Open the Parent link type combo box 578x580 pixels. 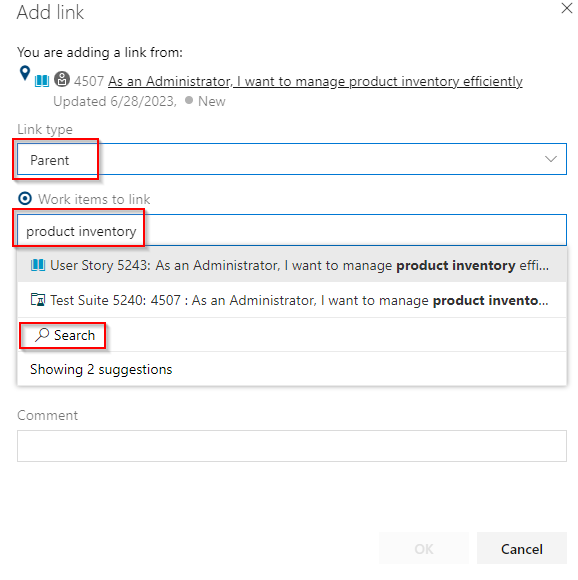pos(292,159)
